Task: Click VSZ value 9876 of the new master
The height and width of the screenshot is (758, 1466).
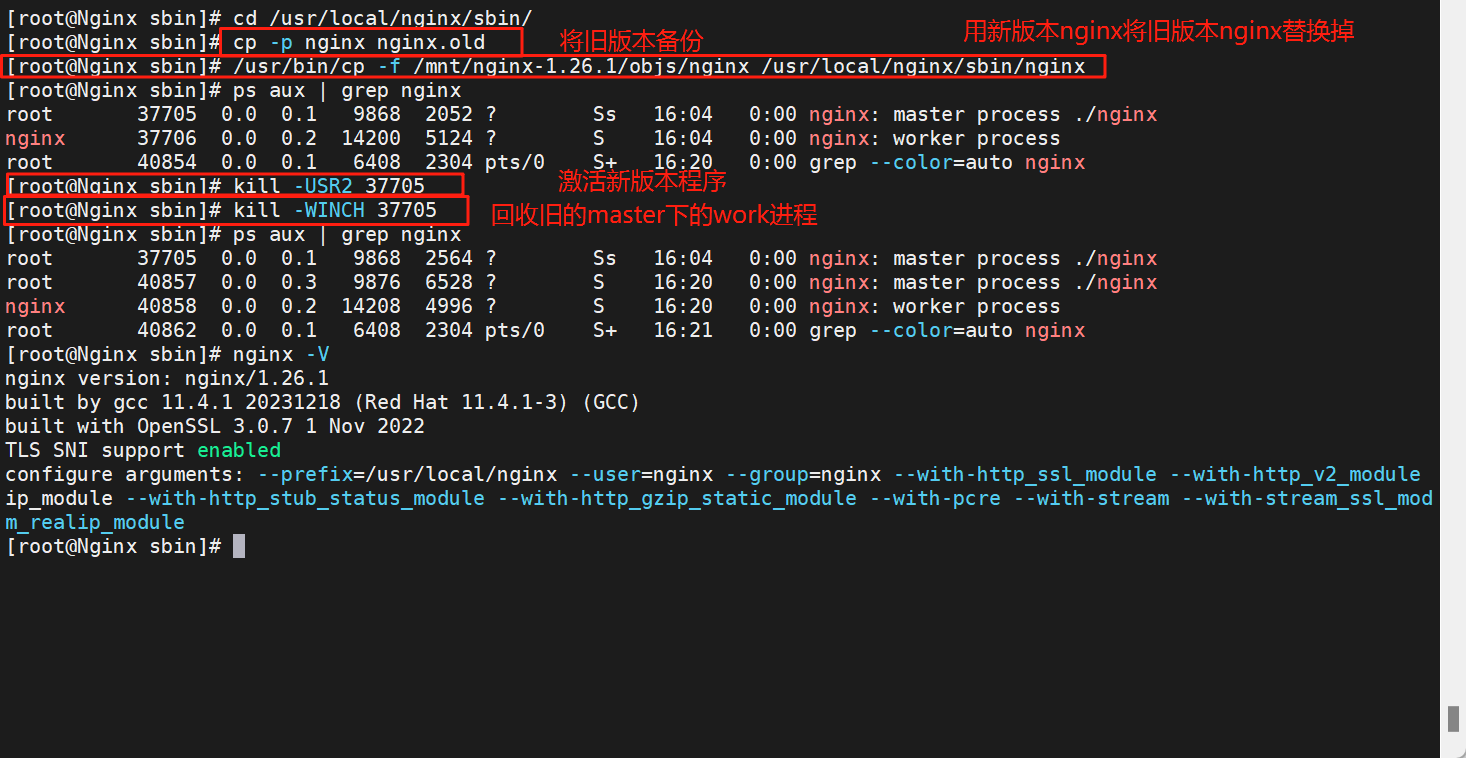Action: (x=377, y=282)
